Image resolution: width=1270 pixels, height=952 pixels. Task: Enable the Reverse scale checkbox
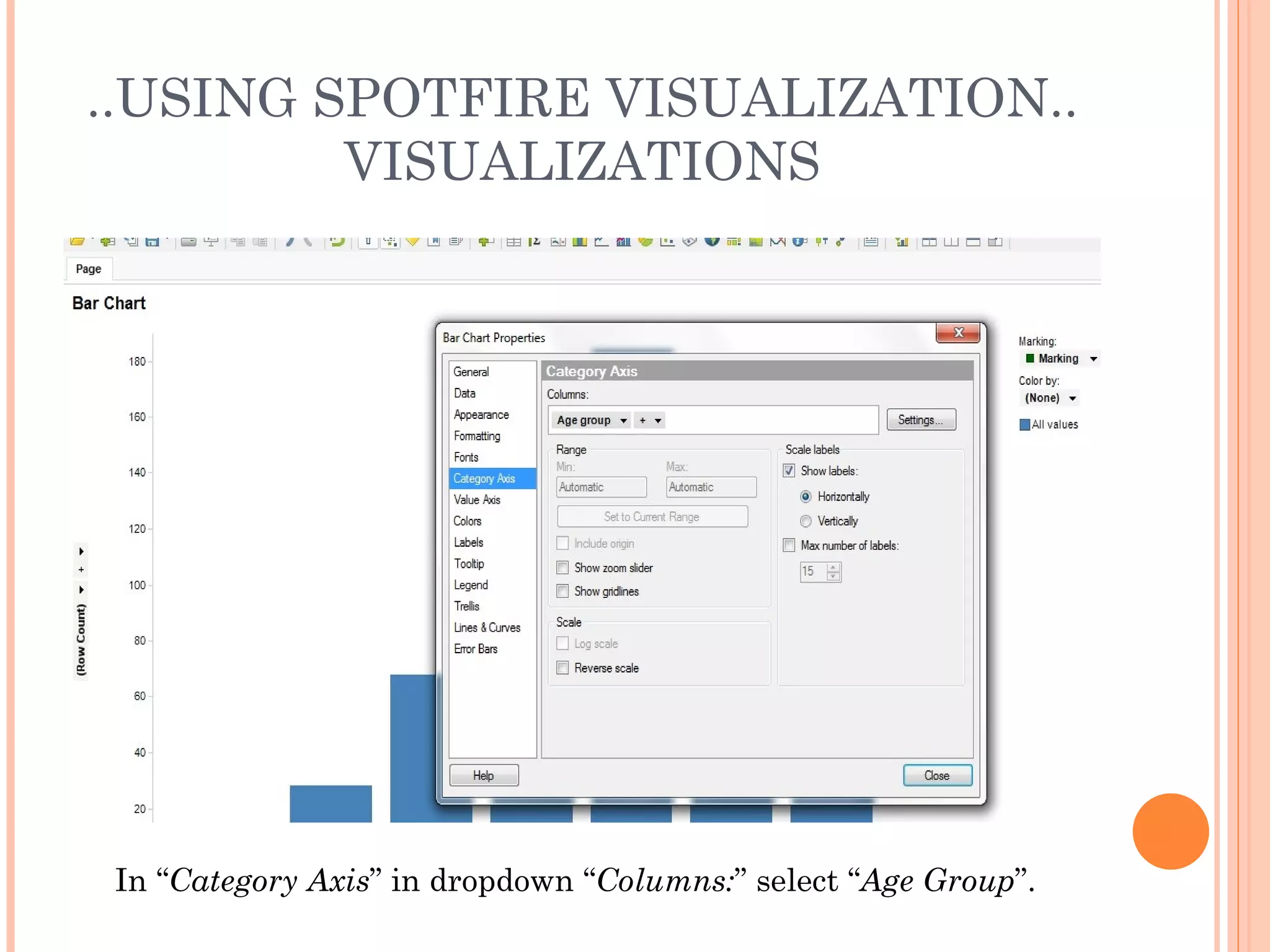click(x=562, y=668)
